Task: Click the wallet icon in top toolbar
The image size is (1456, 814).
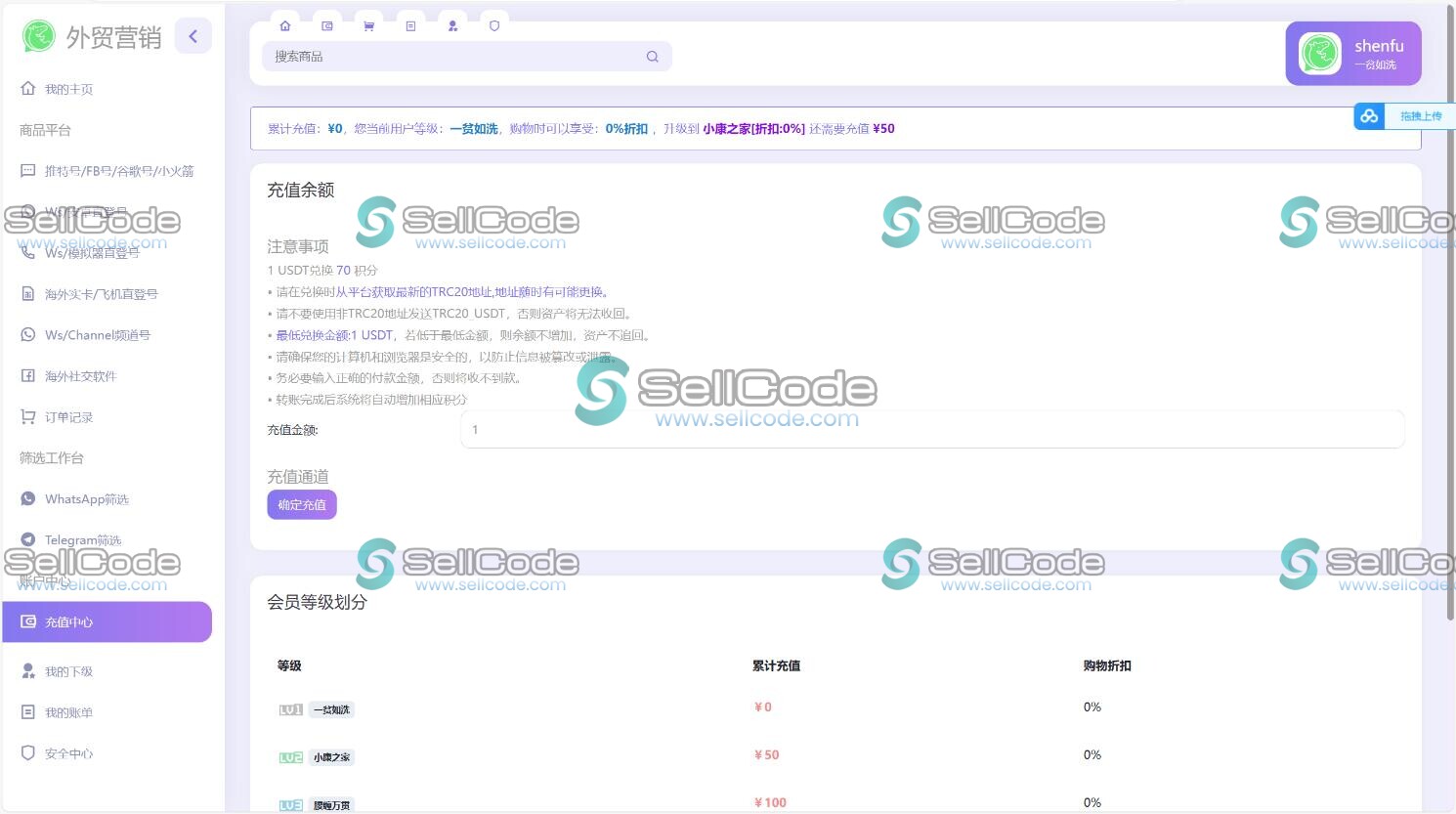Action: (327, 26)
